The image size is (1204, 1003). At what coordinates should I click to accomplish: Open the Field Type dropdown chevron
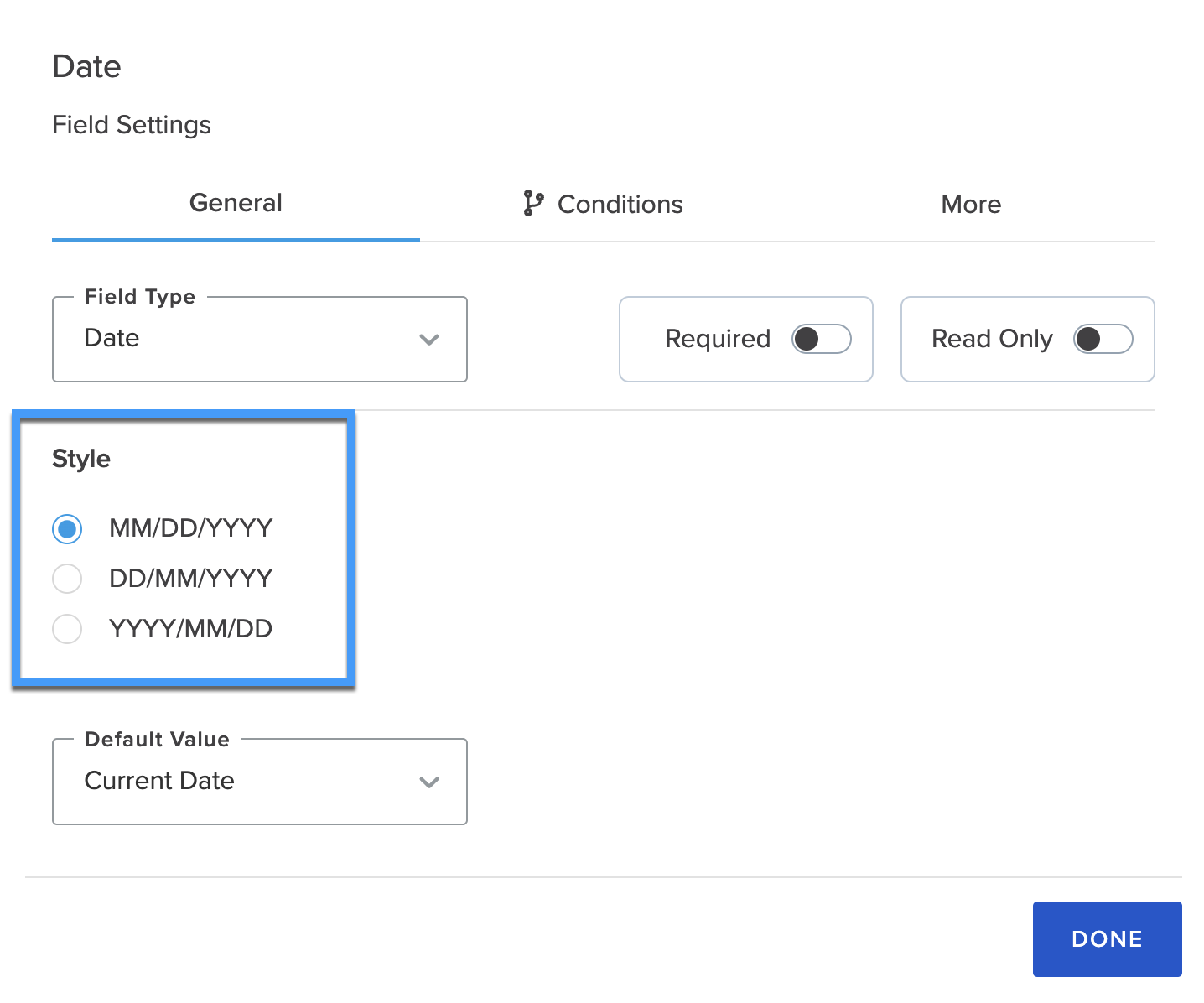[x=429, y=340]
